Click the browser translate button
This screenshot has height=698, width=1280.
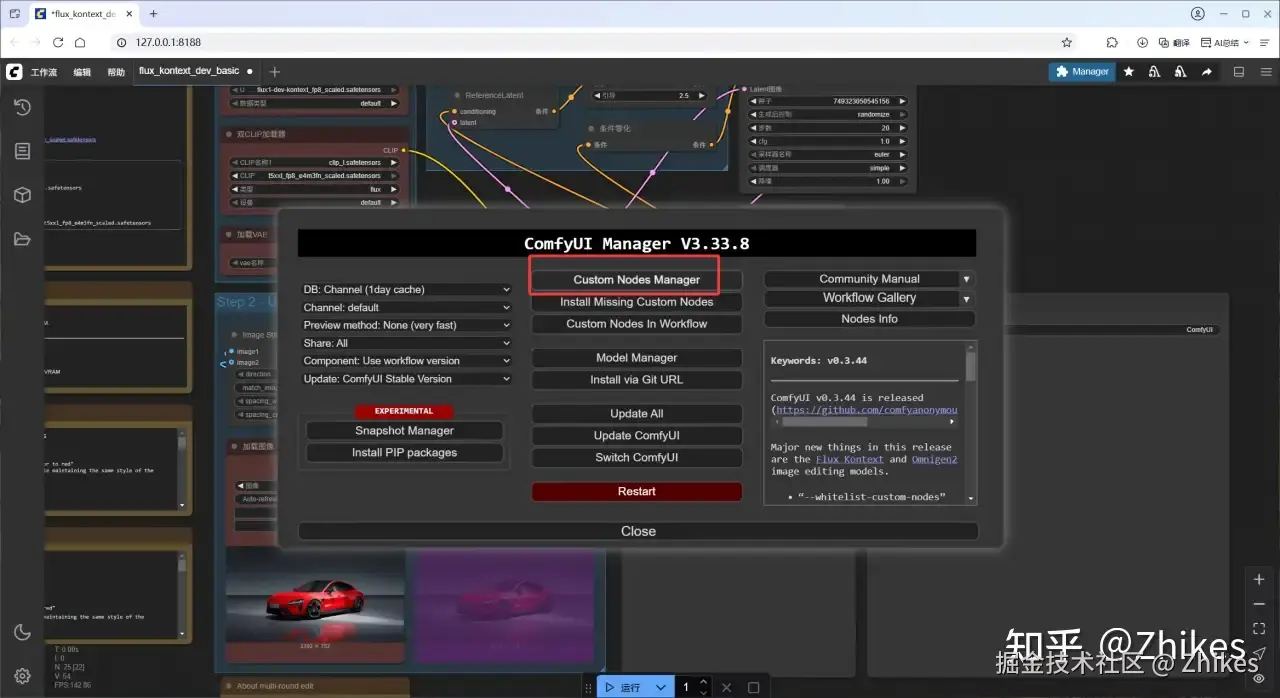point(1174,43)
